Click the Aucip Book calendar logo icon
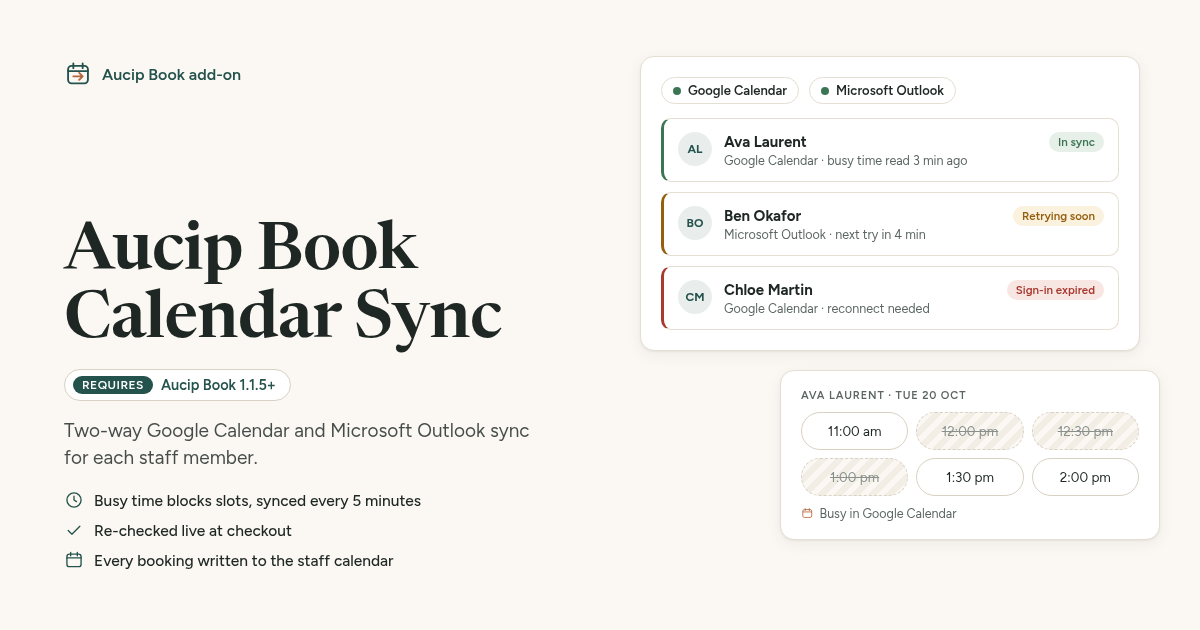Screen dimensions: 1200x630 (78, 74)
